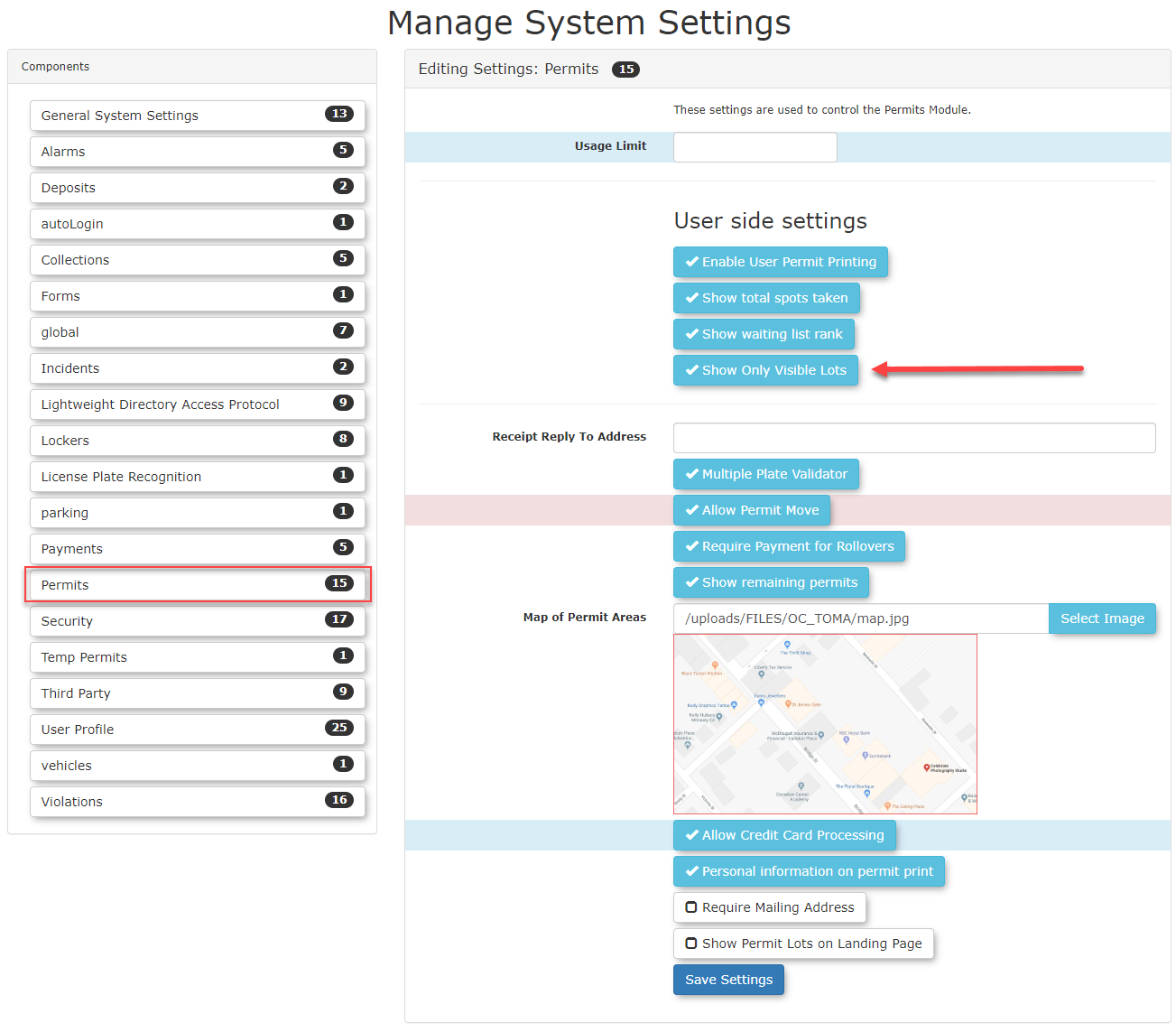Click the 17 badge on Security
The width and height of the screenshot is (1176, 1032).
(339, 619)
